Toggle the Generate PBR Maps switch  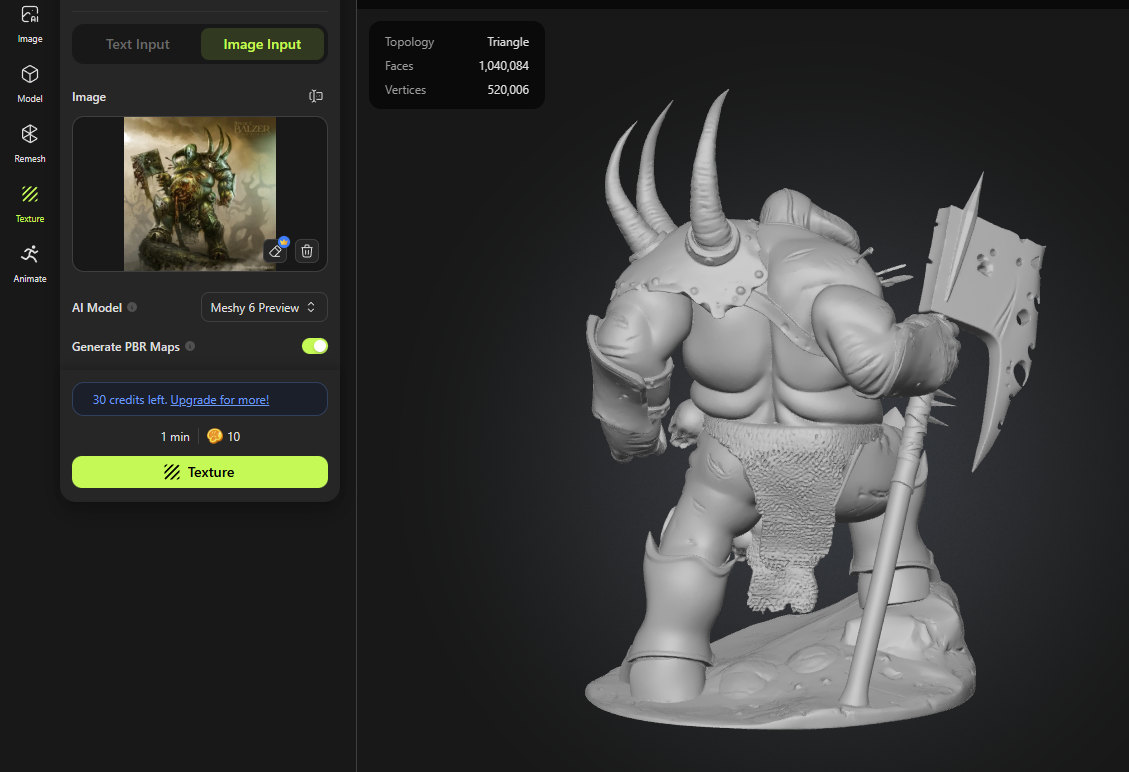315,346
